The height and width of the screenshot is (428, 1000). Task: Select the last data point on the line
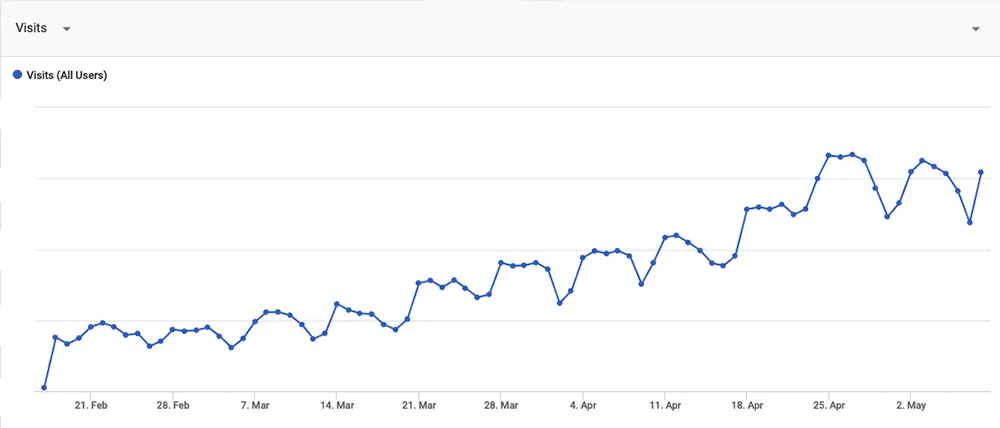coord(980,172)
